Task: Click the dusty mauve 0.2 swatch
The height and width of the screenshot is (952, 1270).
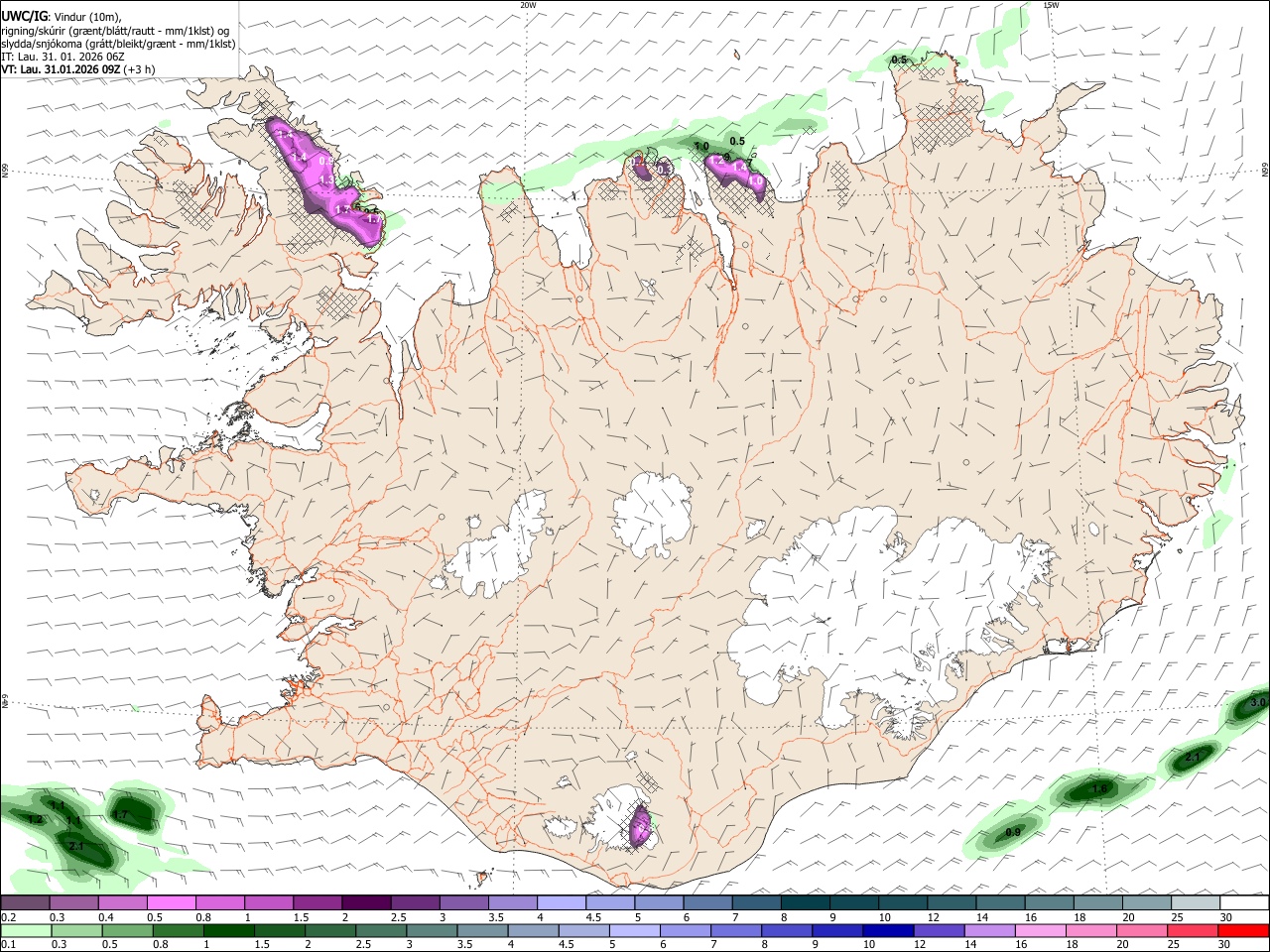Action: [x=25, y=902]
